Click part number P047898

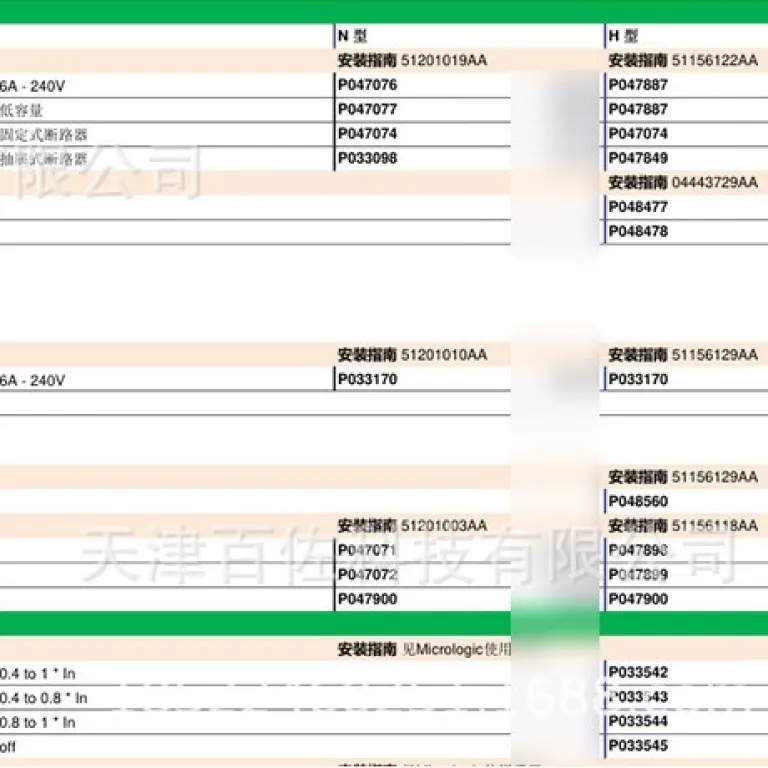638,550
